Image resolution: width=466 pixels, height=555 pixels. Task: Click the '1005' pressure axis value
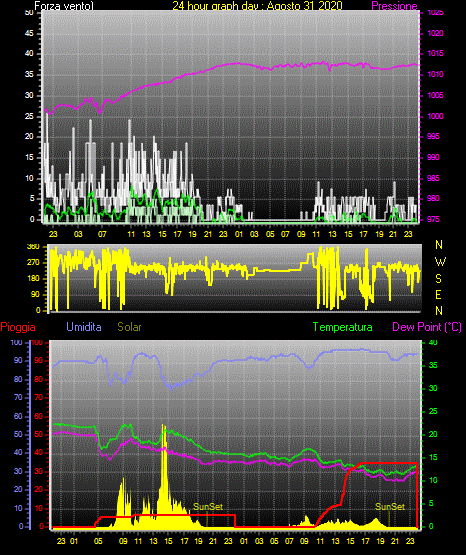tap(435, 95)
